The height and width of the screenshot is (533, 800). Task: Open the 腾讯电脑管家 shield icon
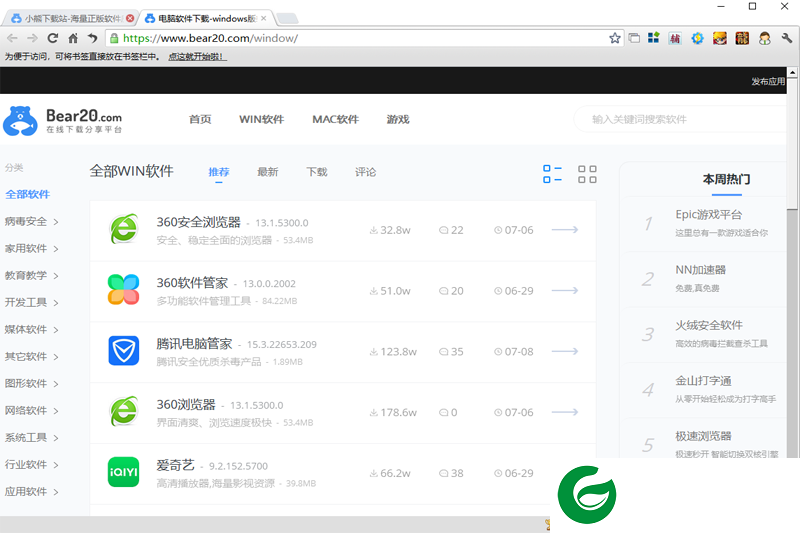[x=123, y=350]
